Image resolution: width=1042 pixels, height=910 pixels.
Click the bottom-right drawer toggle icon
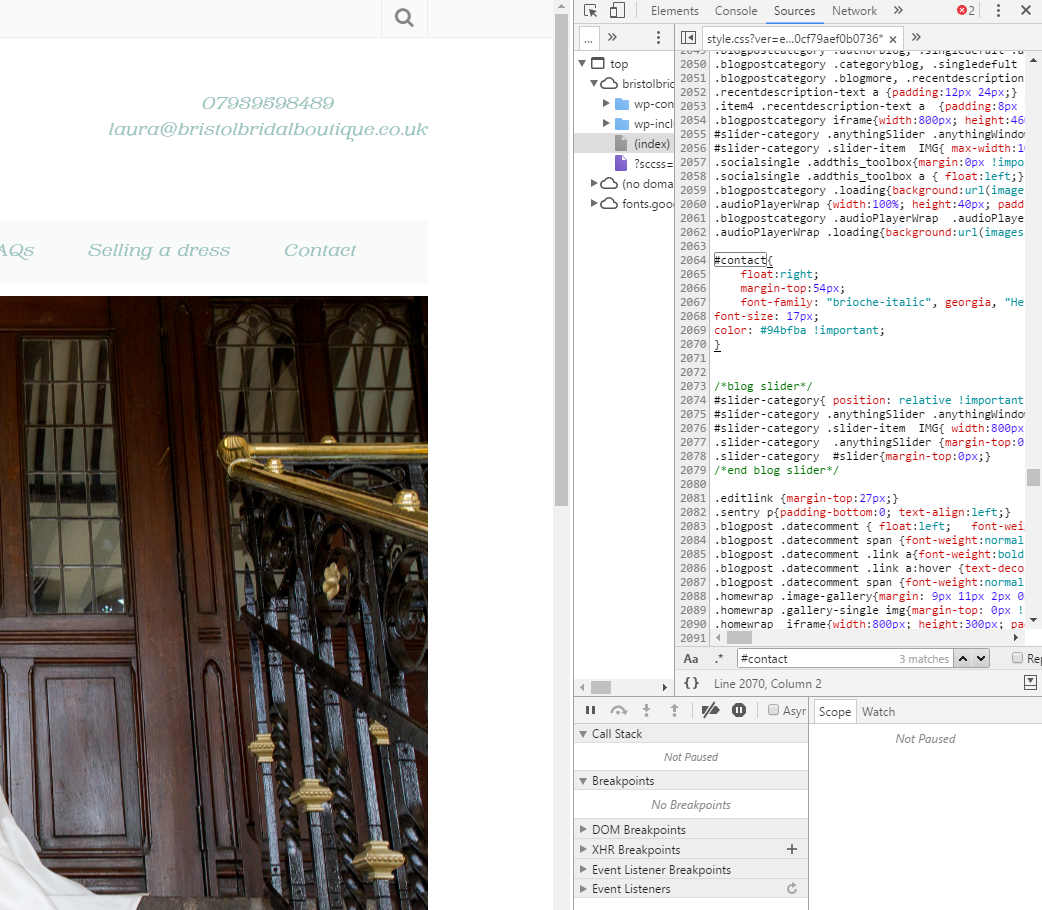(x=1030, y=683)
